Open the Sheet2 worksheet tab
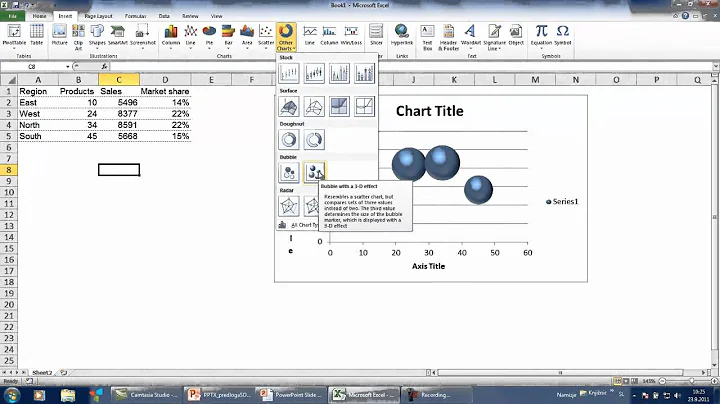 tap(42, 373)
